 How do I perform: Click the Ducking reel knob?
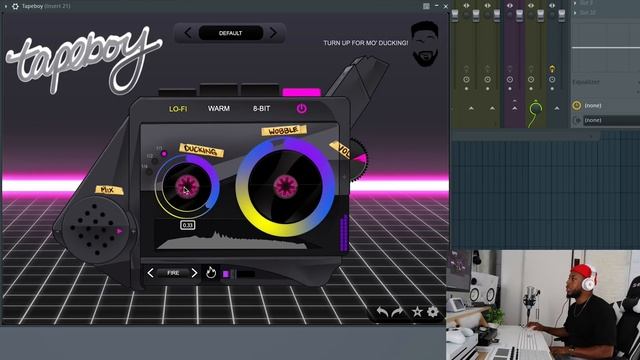(187, 187)
